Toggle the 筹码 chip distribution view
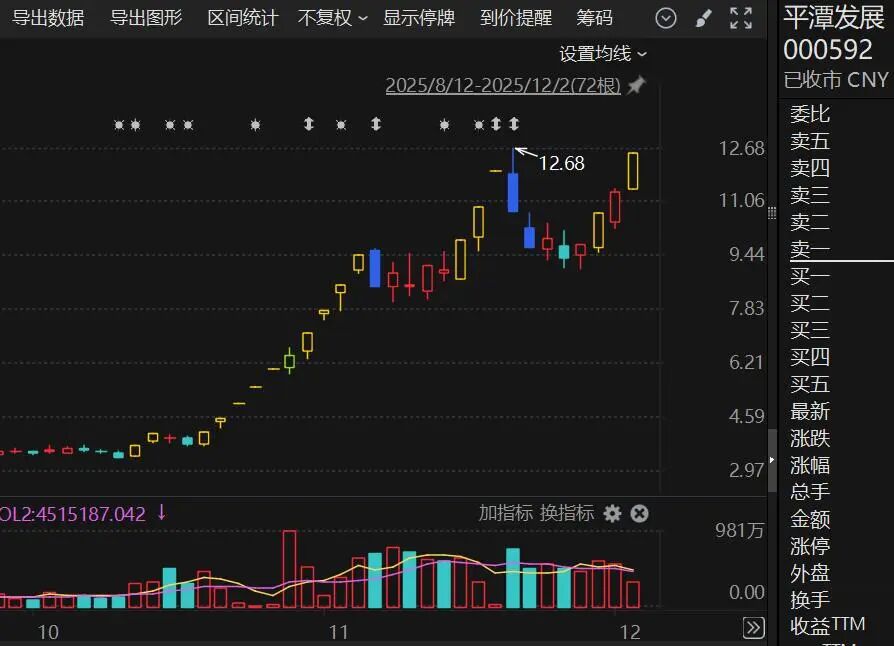This screenshot has height=646, width=894. click(594, 18)
